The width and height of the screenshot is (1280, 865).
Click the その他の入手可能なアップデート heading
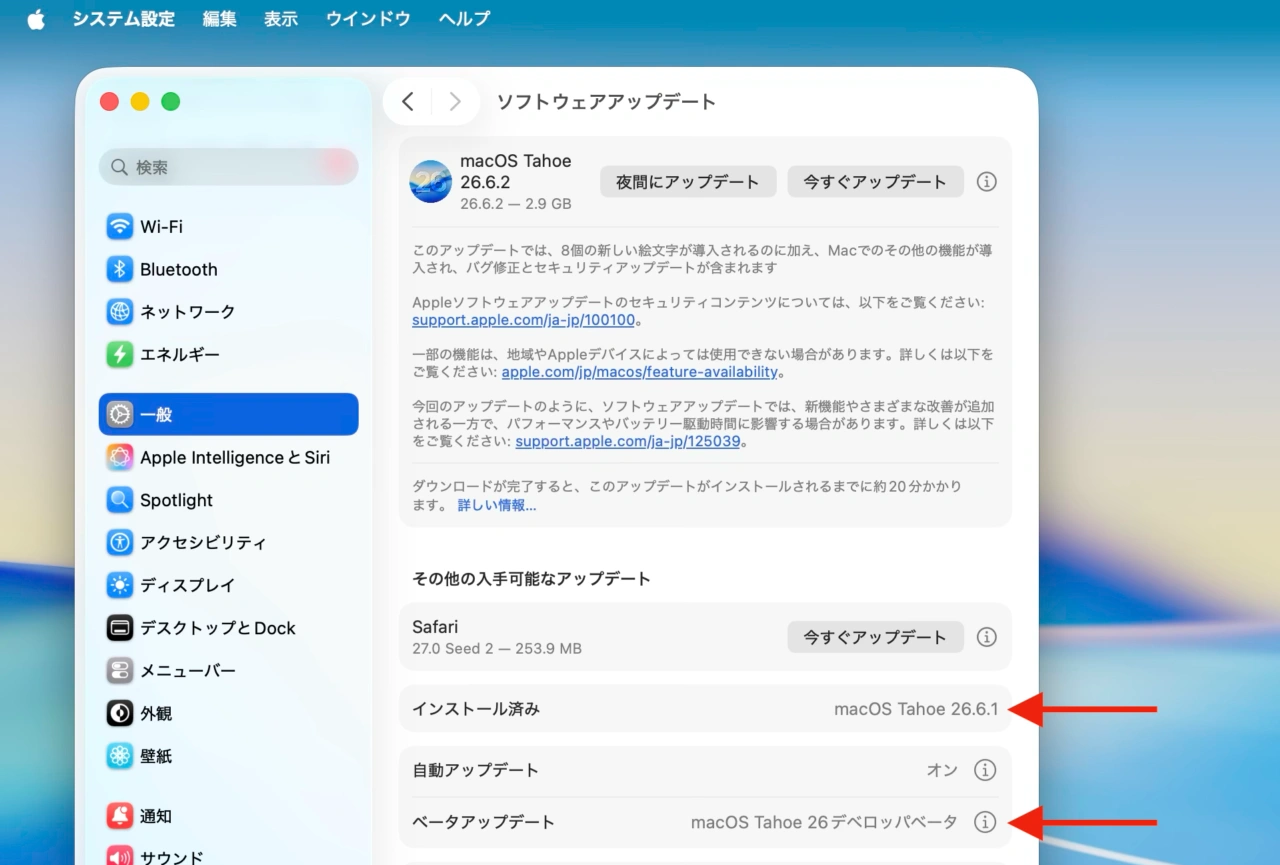[531, 579]
